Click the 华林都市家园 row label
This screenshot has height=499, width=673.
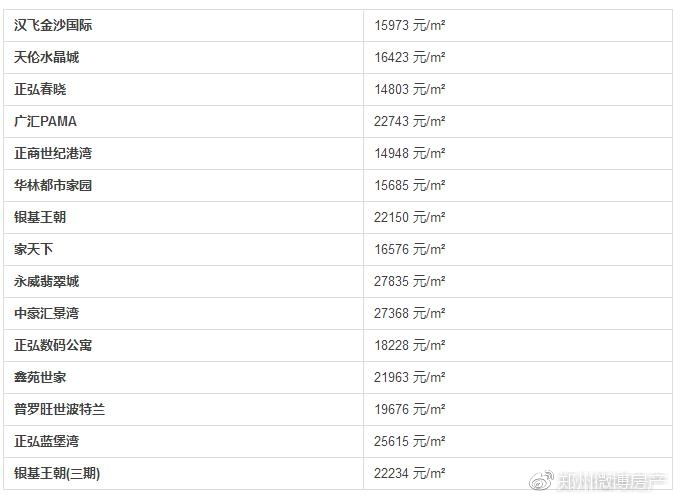(x=53, y=185)
